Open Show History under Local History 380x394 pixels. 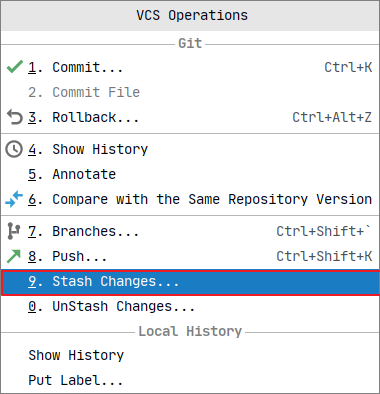(190, 355)
